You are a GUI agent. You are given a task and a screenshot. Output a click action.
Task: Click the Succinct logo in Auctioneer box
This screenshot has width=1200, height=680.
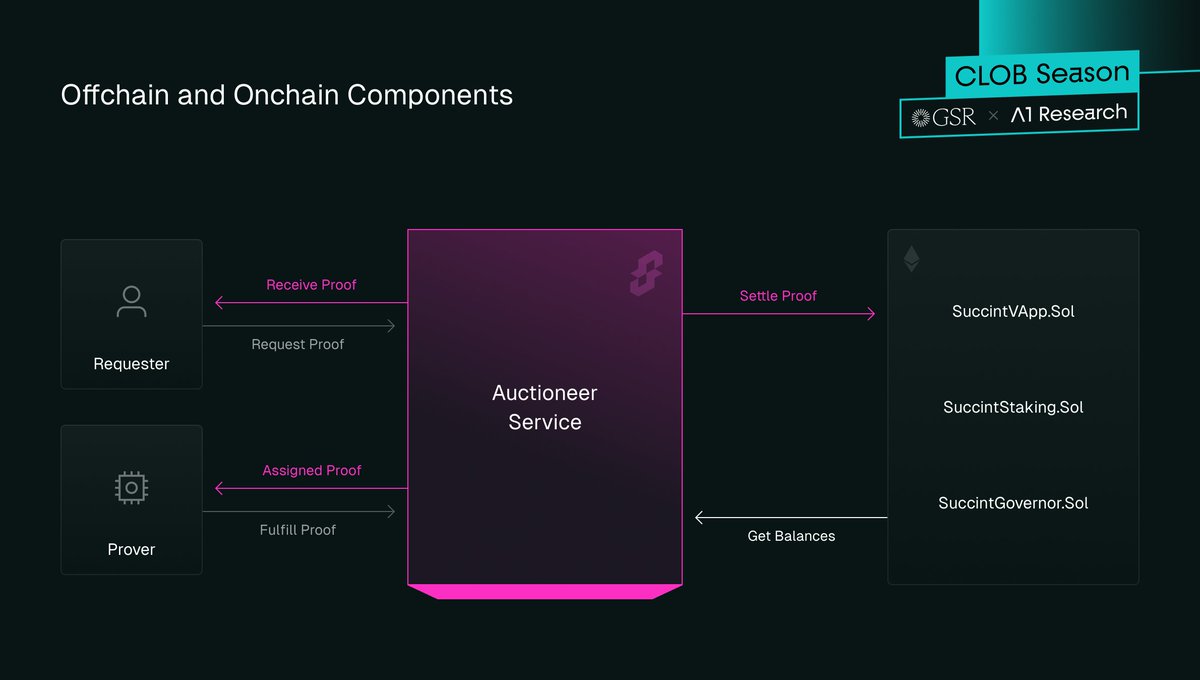[646, 273]
